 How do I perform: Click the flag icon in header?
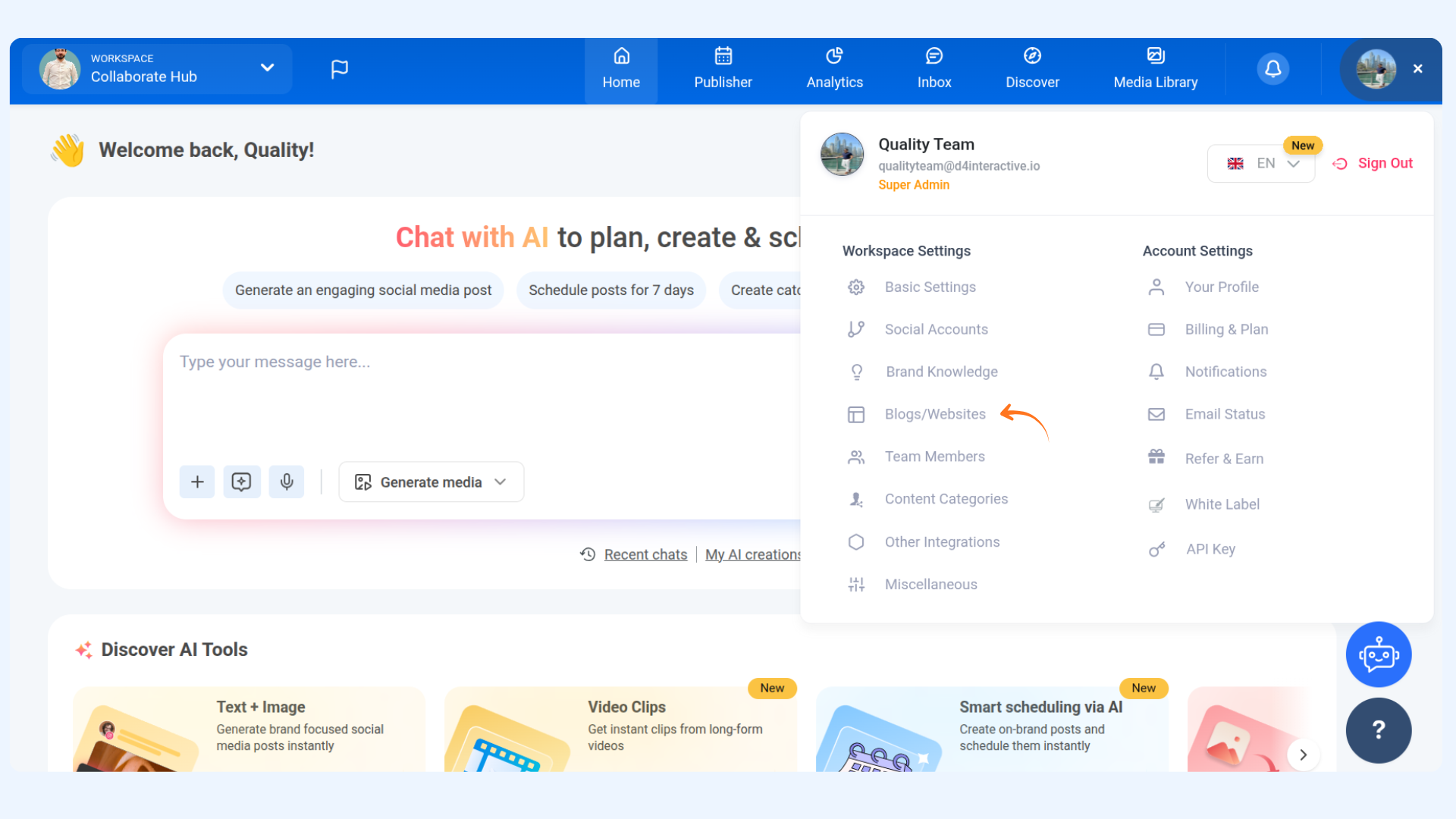coord(339,69)
